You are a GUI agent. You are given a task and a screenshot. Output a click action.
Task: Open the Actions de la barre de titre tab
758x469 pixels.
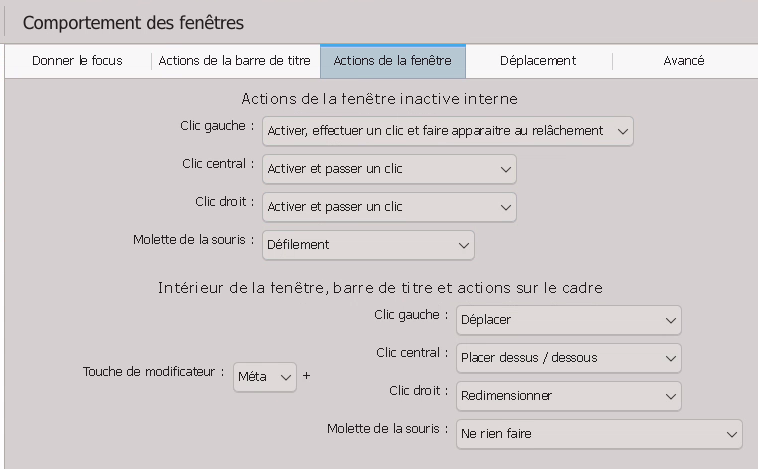pos(234,61)
